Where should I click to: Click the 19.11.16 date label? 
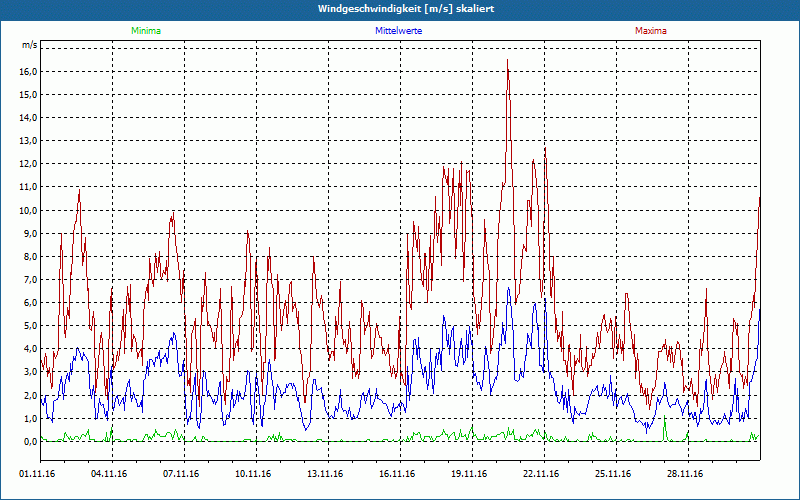(469, 474)
